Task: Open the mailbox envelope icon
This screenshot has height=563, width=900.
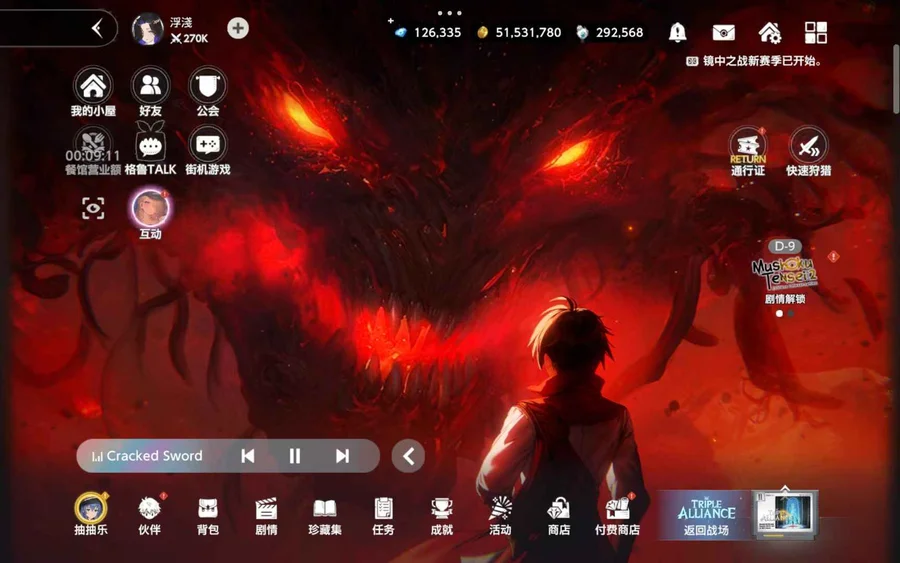Action: coord(723,32)
